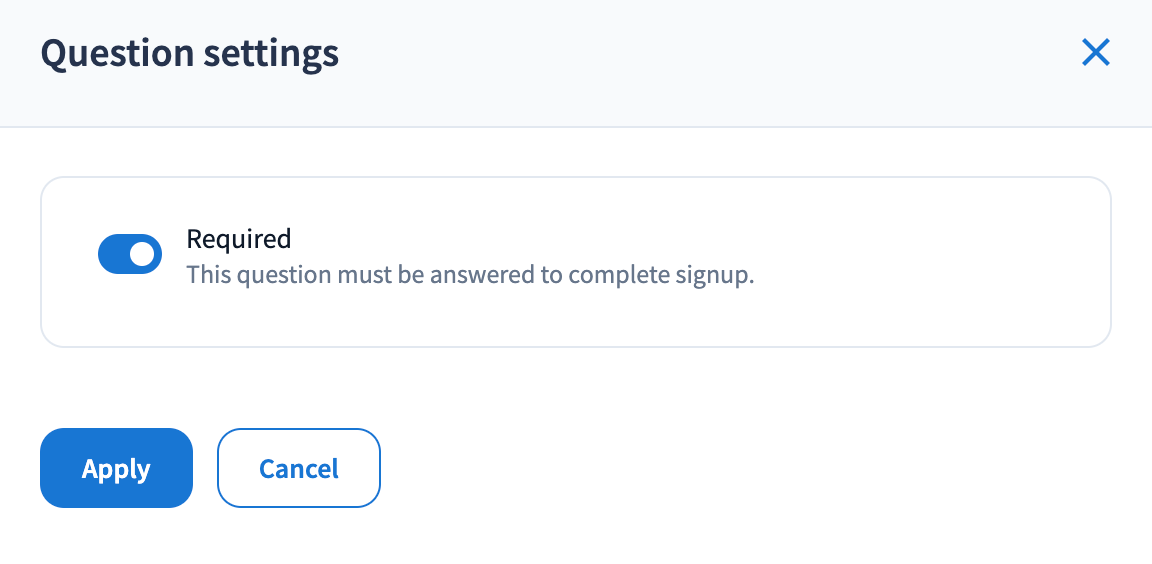Select the word 'Required' beside the switch

pyautogui.click(x=239, y=239)
